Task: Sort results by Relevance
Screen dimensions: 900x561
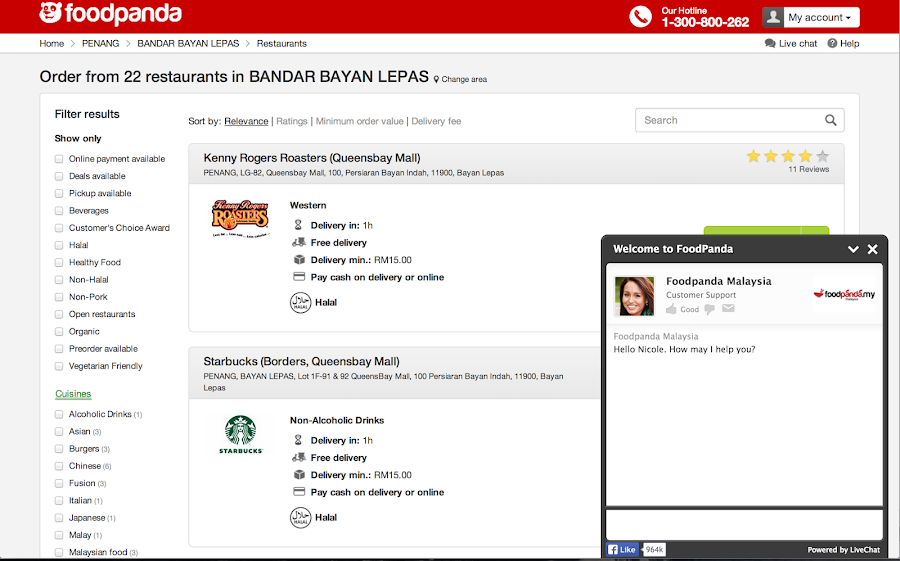Action: (246, 121)
